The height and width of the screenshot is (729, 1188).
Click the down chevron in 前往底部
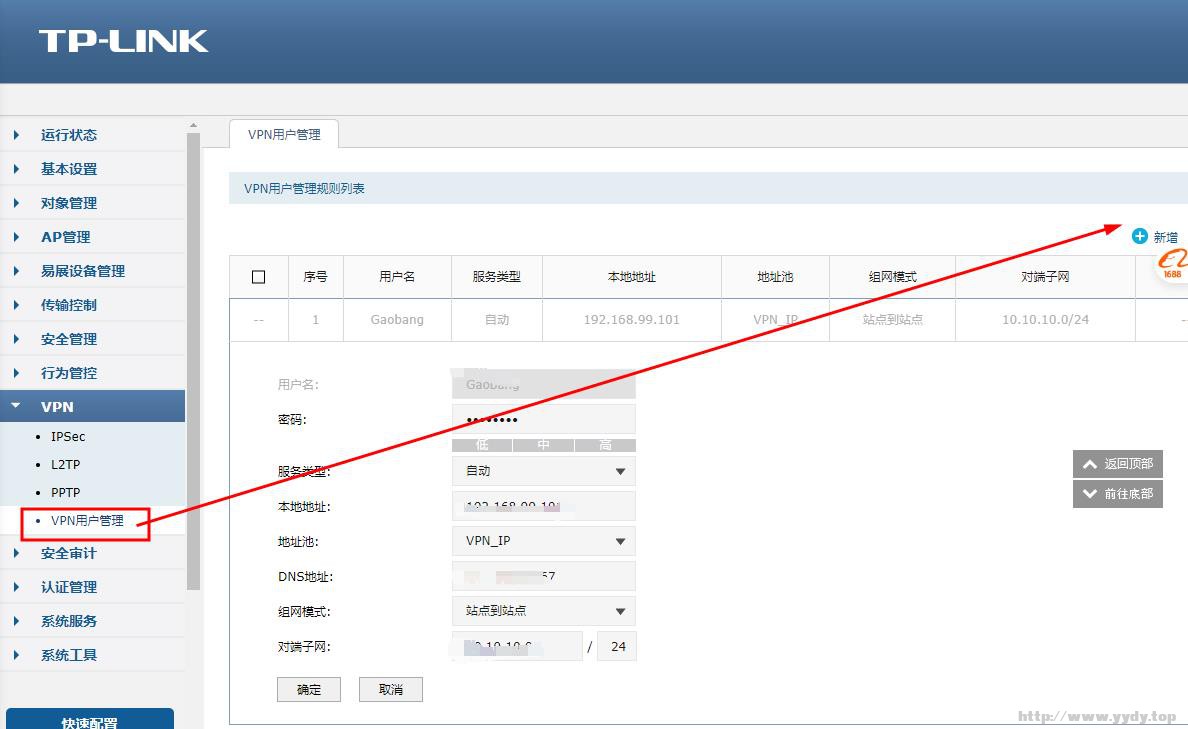pyautogui.click(x=1090, y=494)
